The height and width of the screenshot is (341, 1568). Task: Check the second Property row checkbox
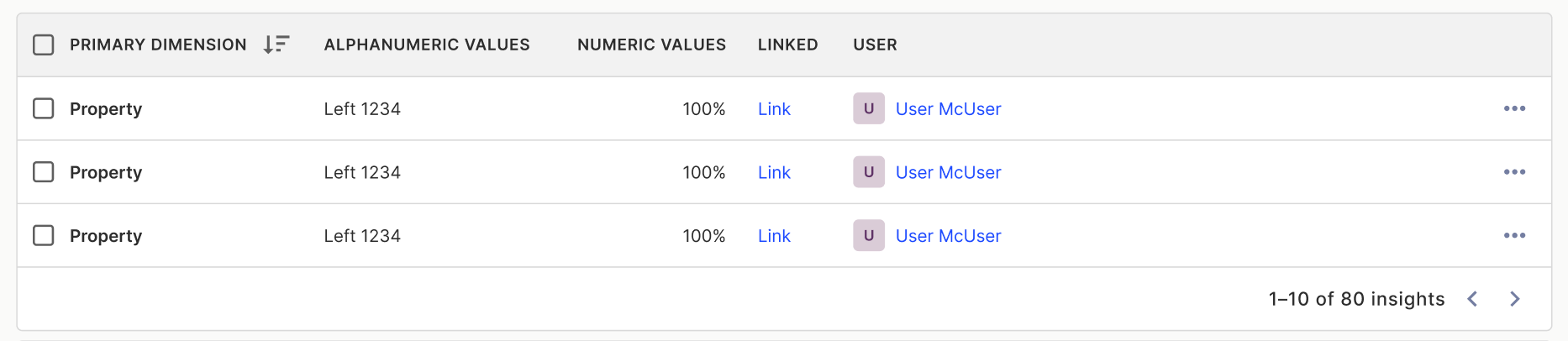pyautogui.click(x=44, y=172)
